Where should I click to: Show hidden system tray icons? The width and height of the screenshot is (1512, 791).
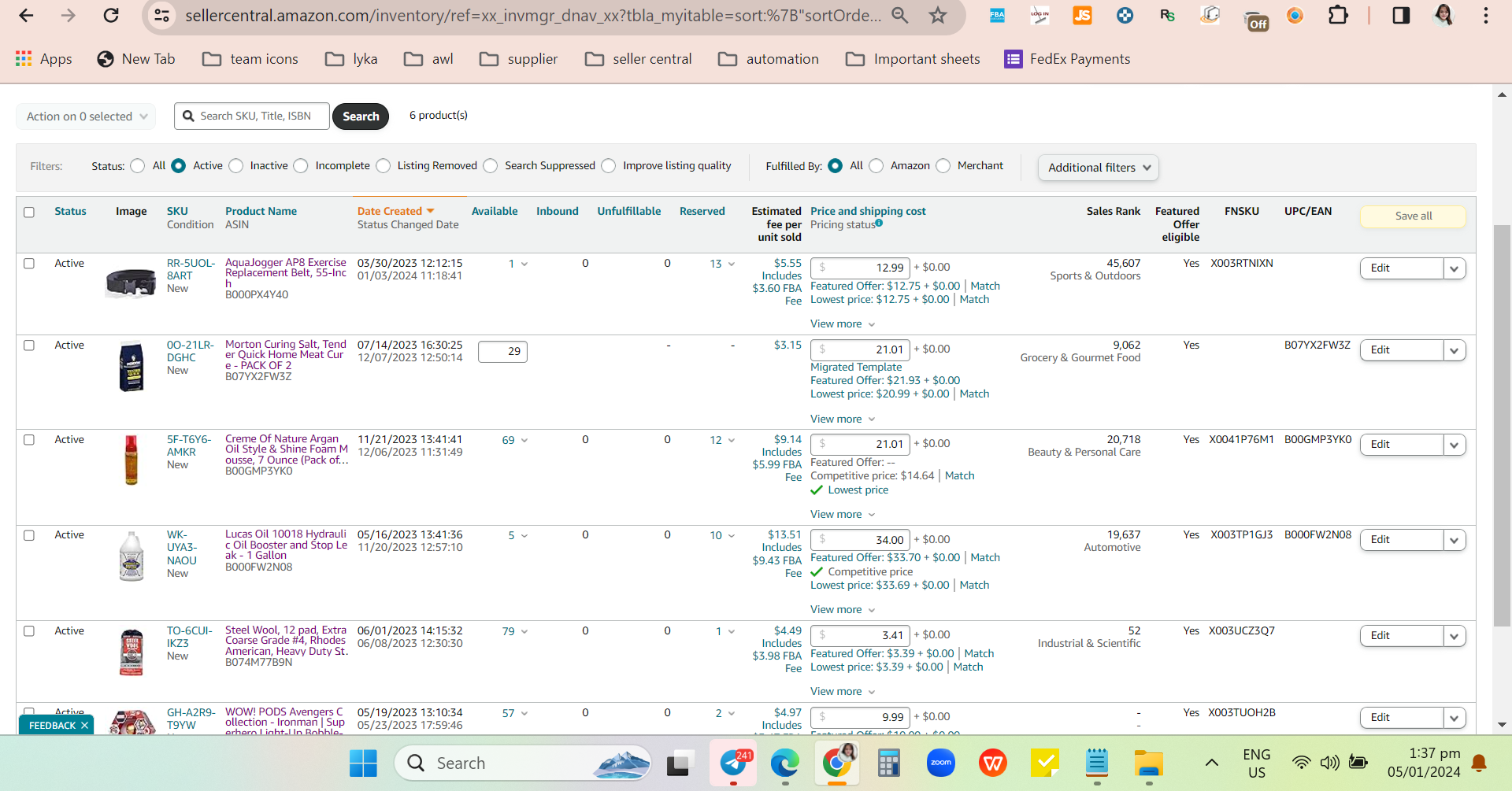1212,763
